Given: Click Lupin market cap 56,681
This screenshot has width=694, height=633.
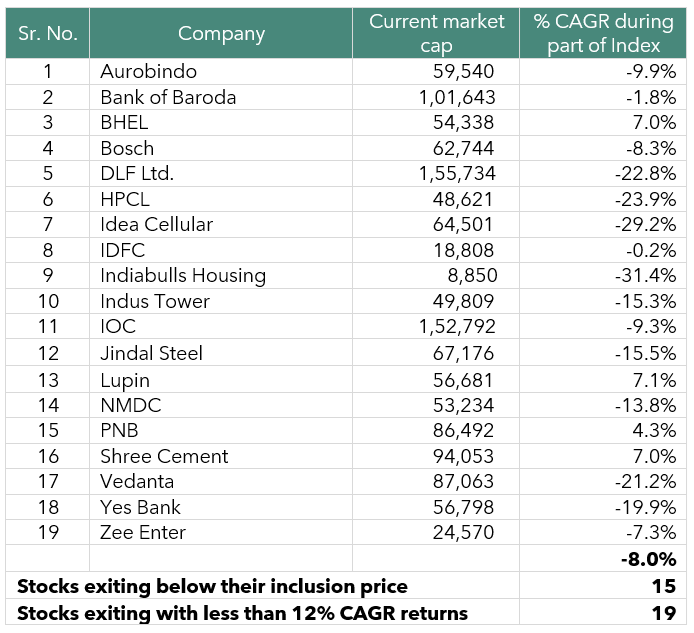Looking at the screenshot, I should click(x=463, y=380).
